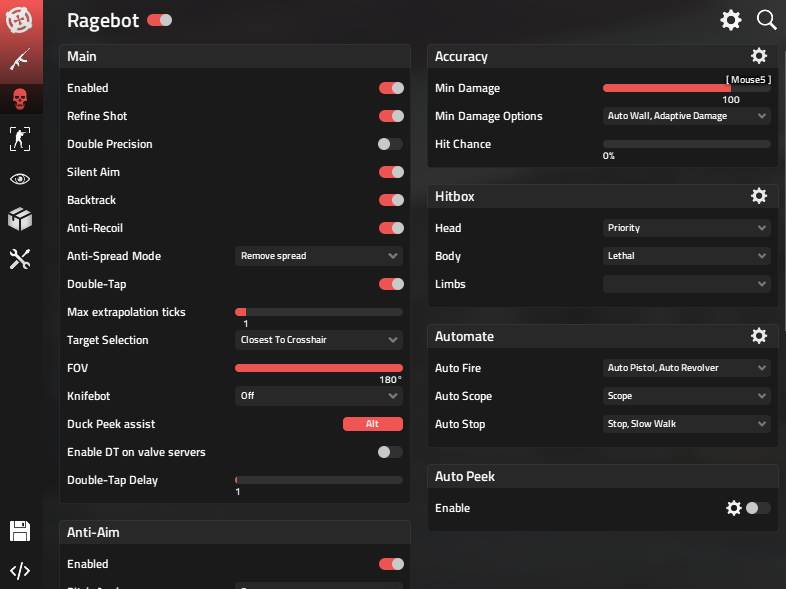
Task: Enable DT on valve servers switch
Action: 390,452
